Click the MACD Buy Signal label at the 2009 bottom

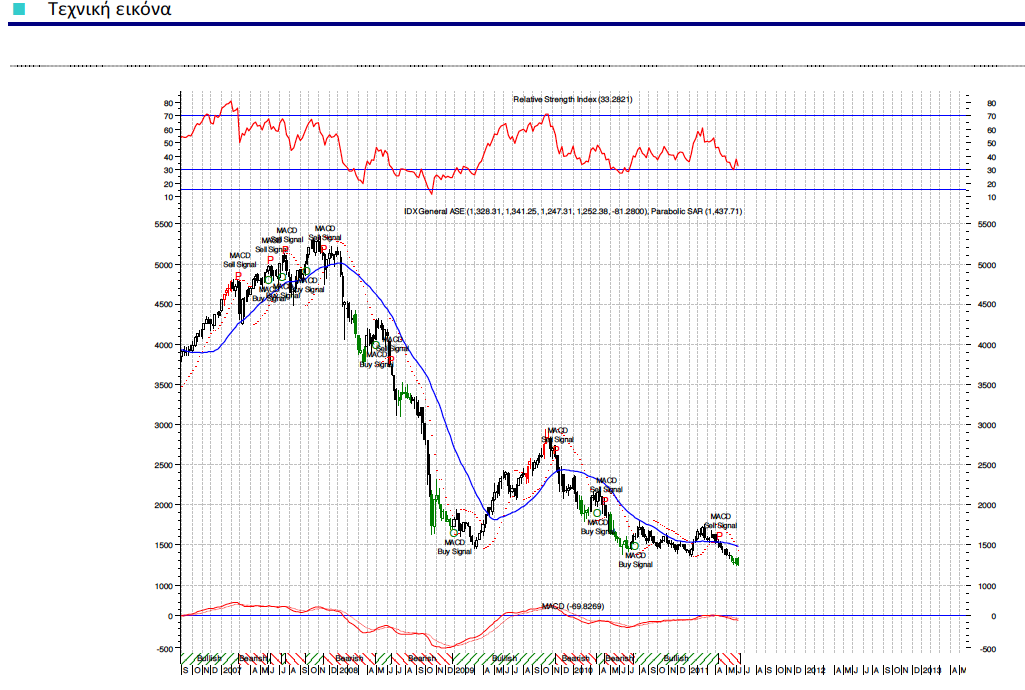454,547
